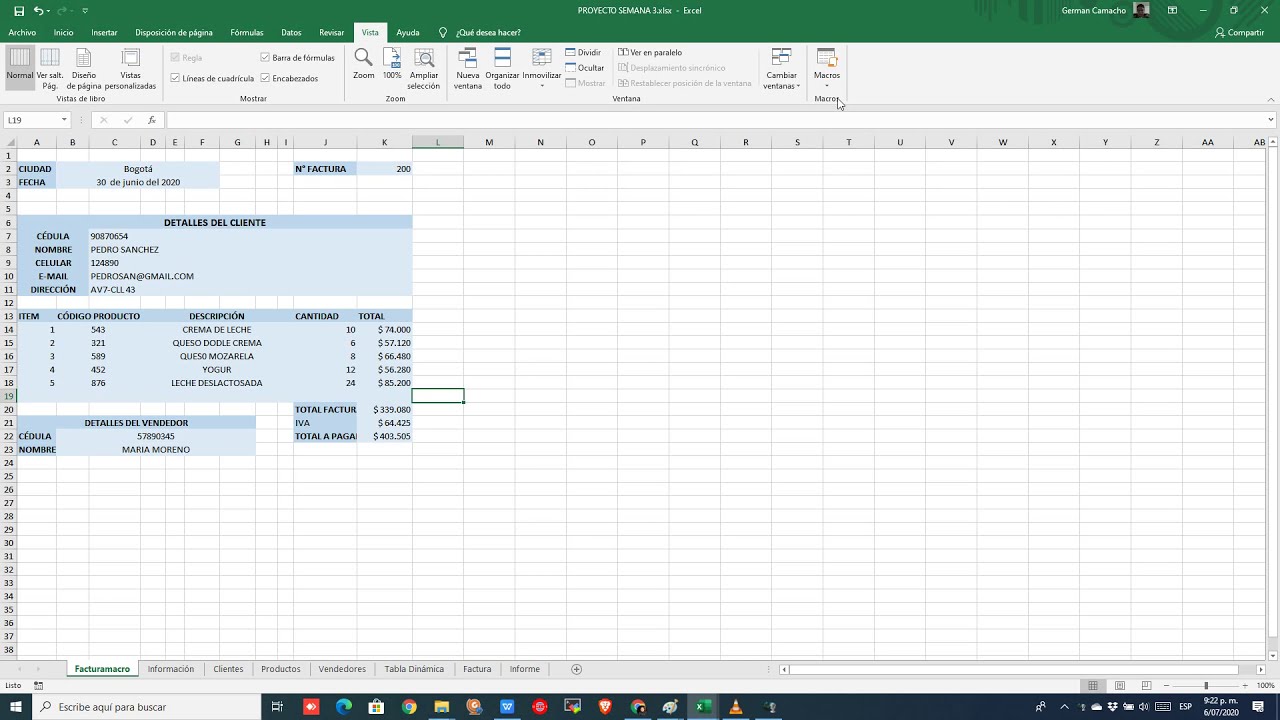
Task: Switch to Tabla Dinámica sheet tab
Action: (414, 669)
